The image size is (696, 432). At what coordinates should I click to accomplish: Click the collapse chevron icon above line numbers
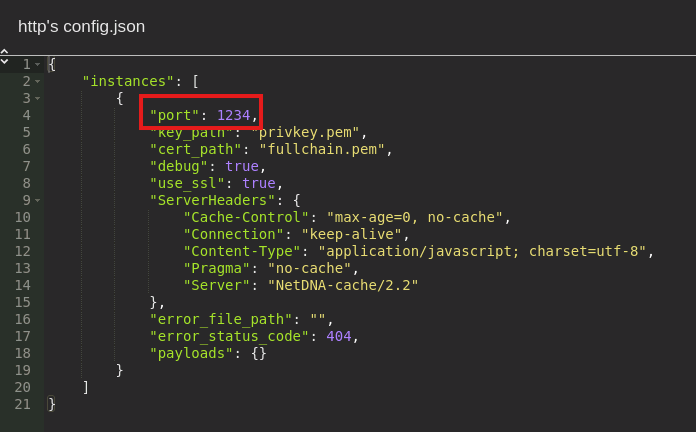[x=5, y=54]
